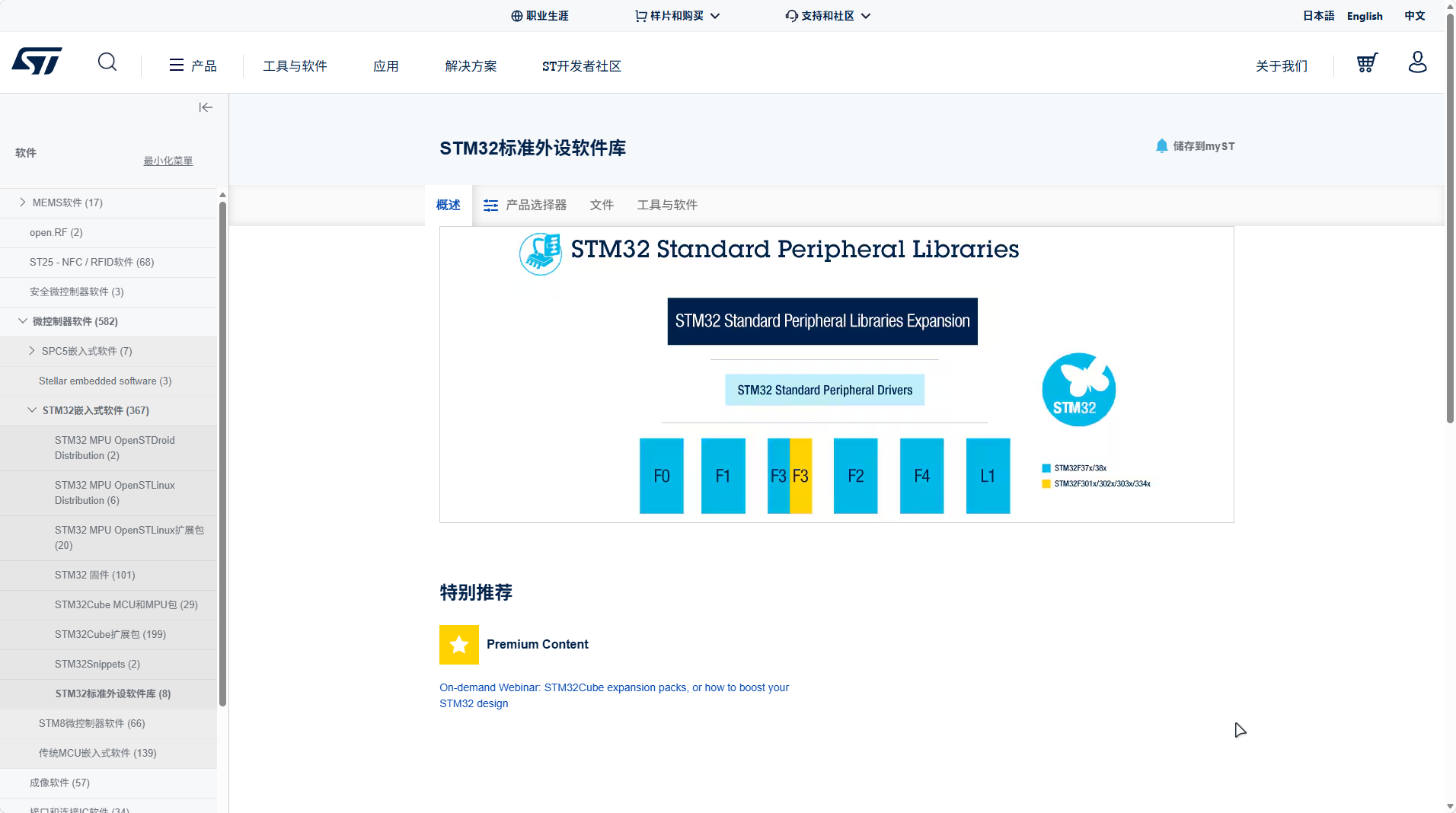1456x813 pixels.
Task: Click the sidebar vertical scrollbar
Action: click(222, 453)
